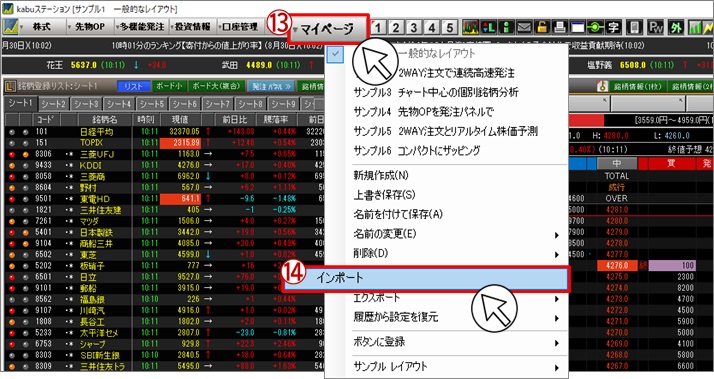The image size is (714, 379).
Task: Click the green connection status icon
Action: tap(595, 27)
